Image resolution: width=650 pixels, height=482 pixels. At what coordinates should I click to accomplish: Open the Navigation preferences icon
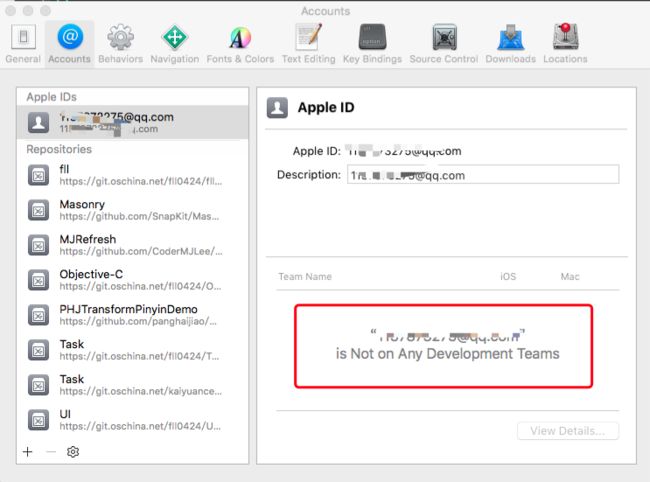tap(175, 37)
